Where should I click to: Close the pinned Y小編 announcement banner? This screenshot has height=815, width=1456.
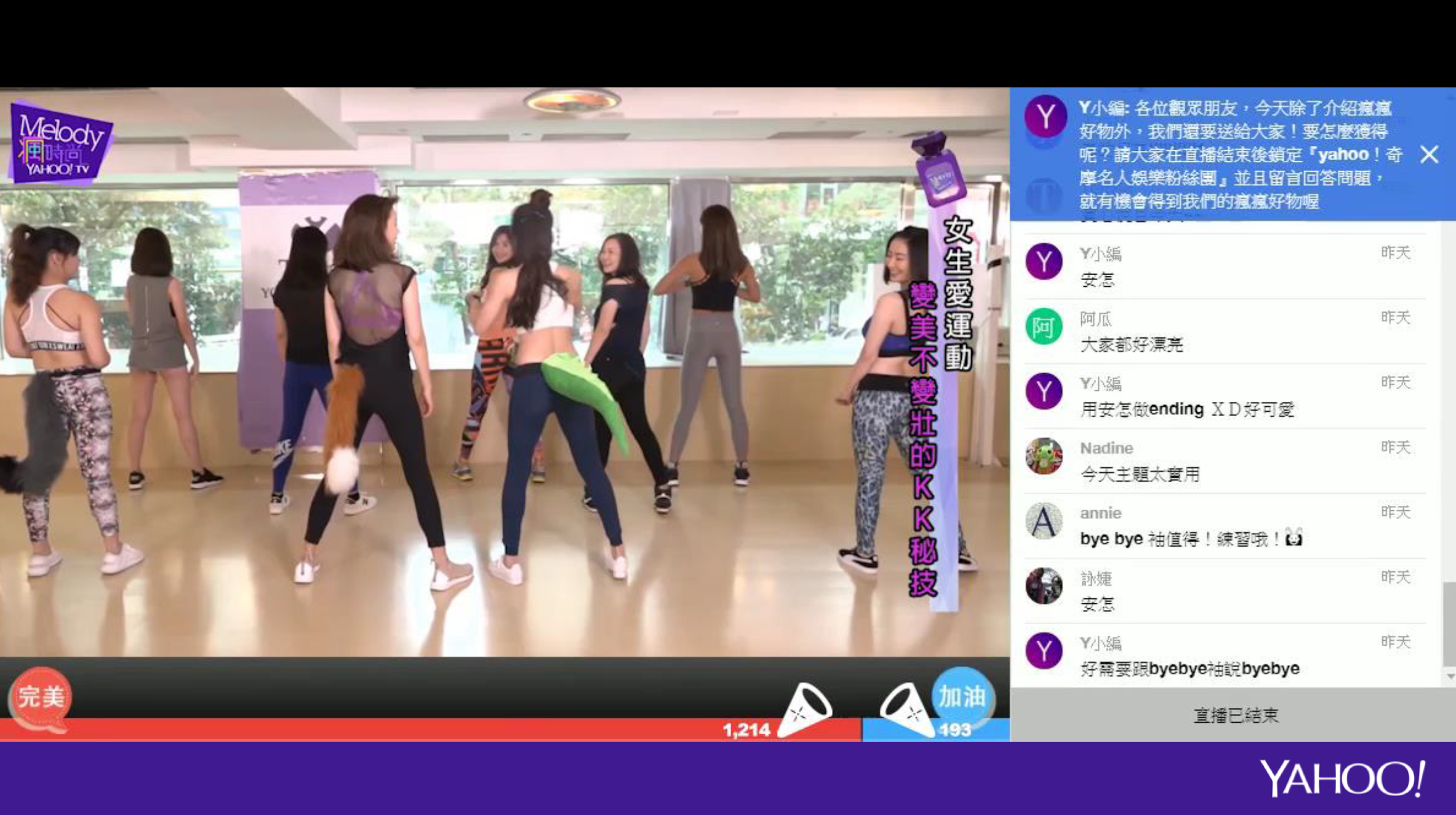[1429, 154]
